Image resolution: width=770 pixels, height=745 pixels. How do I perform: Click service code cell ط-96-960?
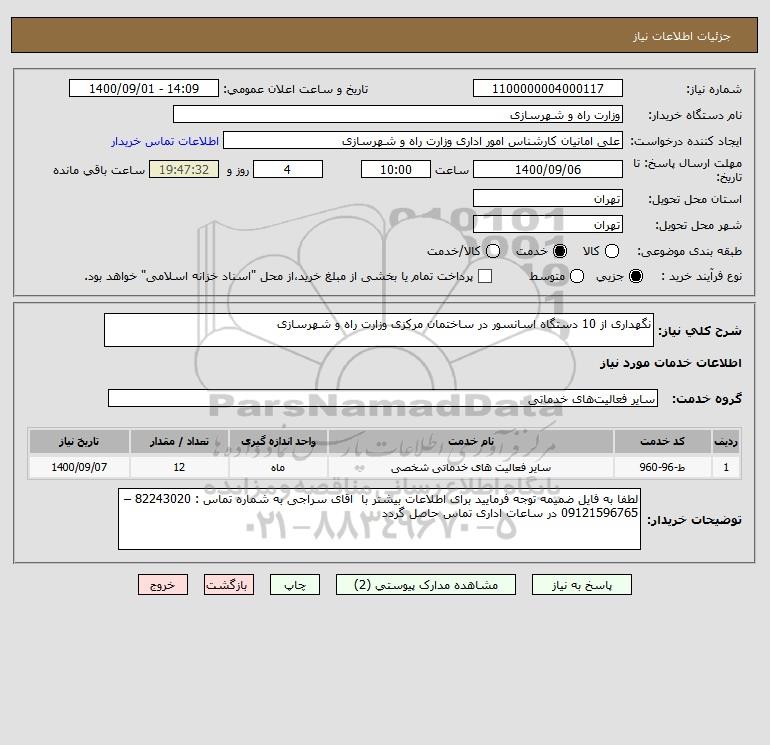coord(662,467)
